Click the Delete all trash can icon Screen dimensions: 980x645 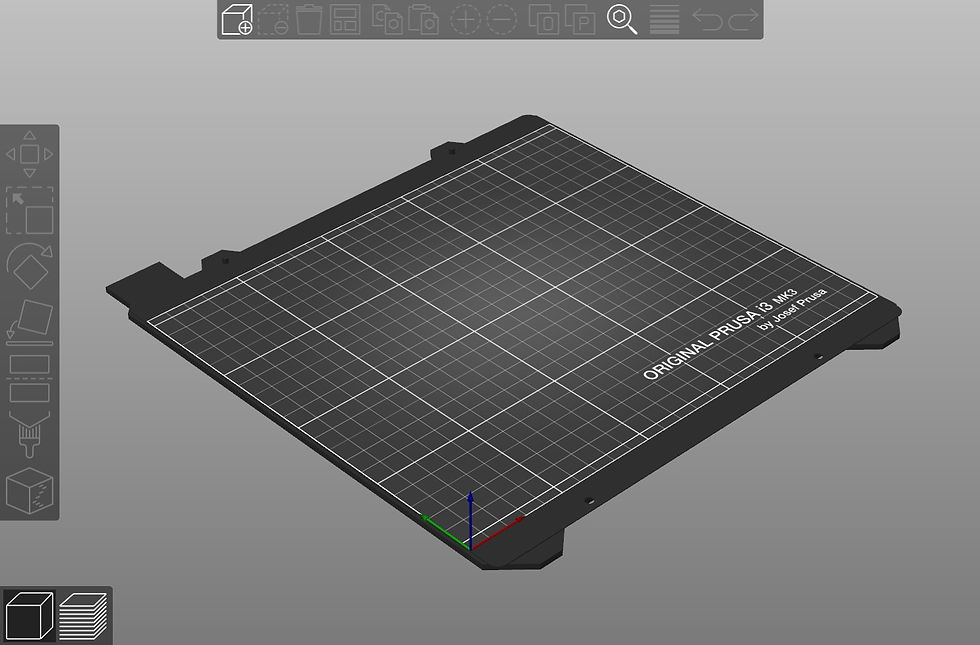tap(309, 19)
